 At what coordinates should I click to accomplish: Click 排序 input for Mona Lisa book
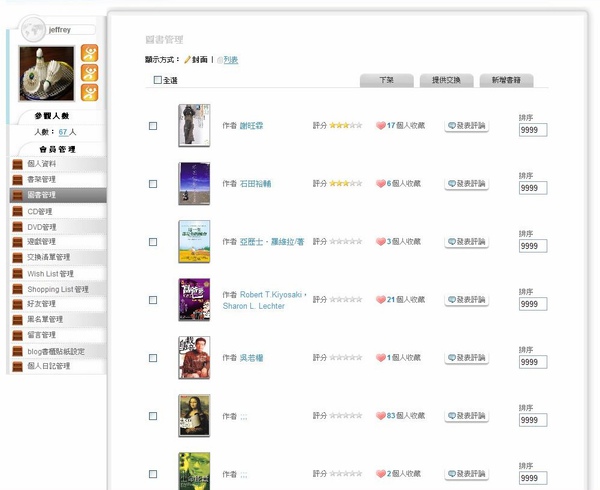coord(533,420)
